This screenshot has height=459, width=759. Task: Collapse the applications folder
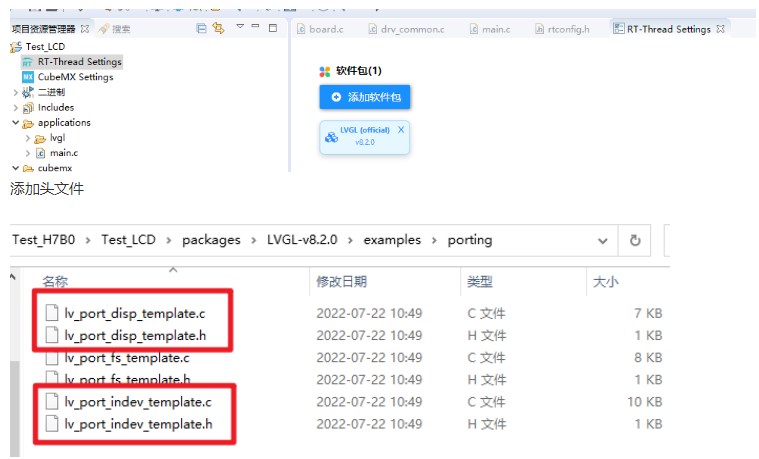tap(15, 122)
